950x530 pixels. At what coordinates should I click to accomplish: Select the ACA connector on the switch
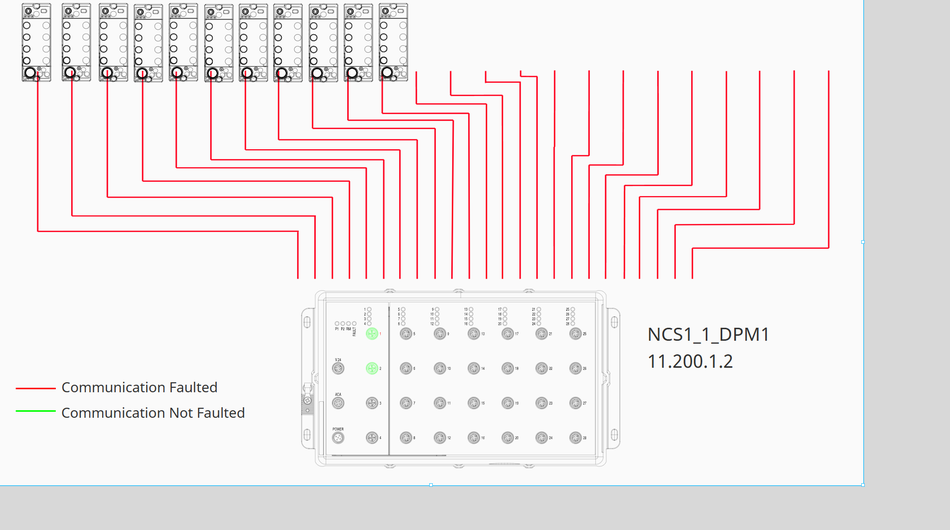338,404
